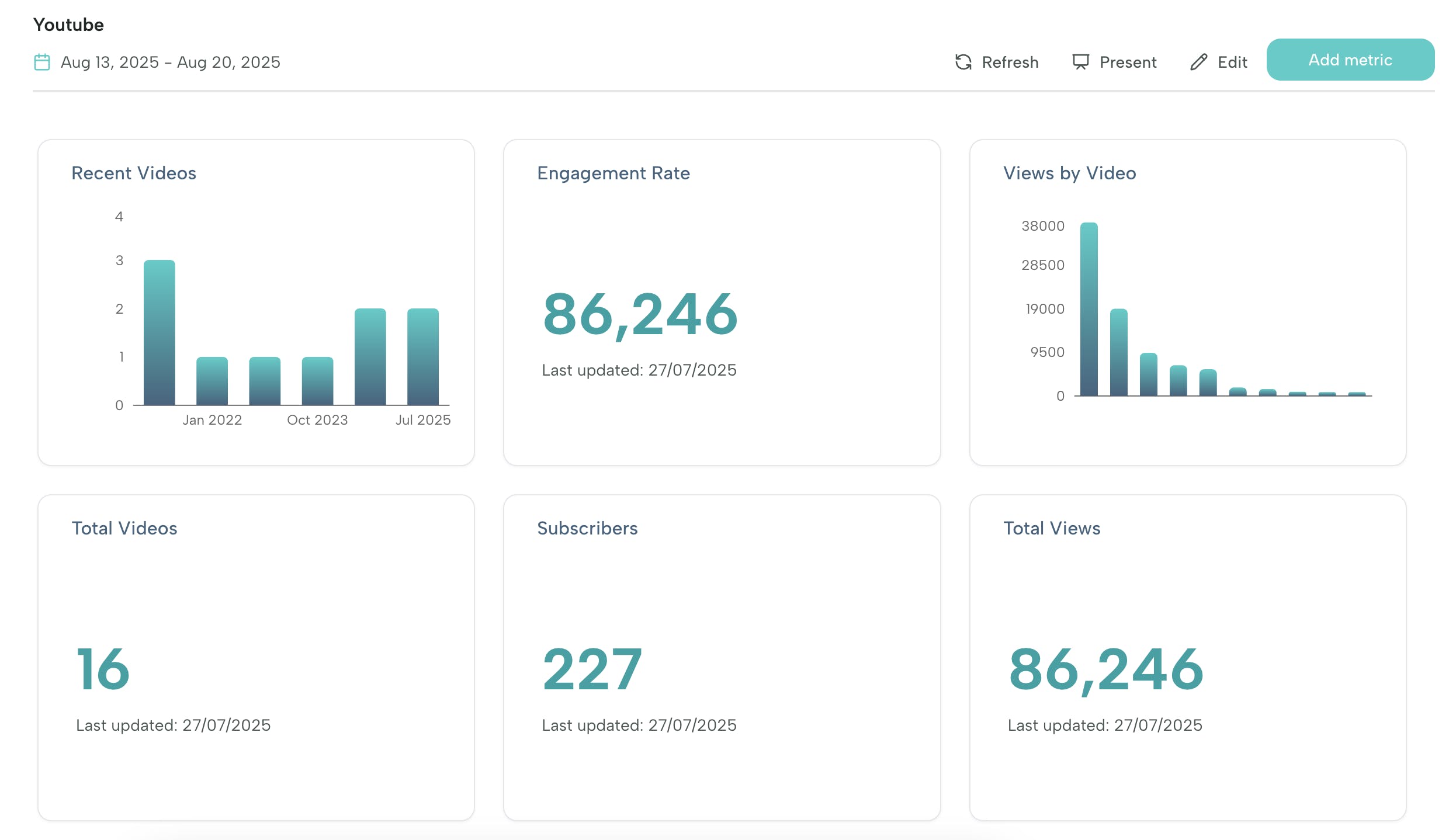Click Last updated text under Subscribers

[639, 725]
